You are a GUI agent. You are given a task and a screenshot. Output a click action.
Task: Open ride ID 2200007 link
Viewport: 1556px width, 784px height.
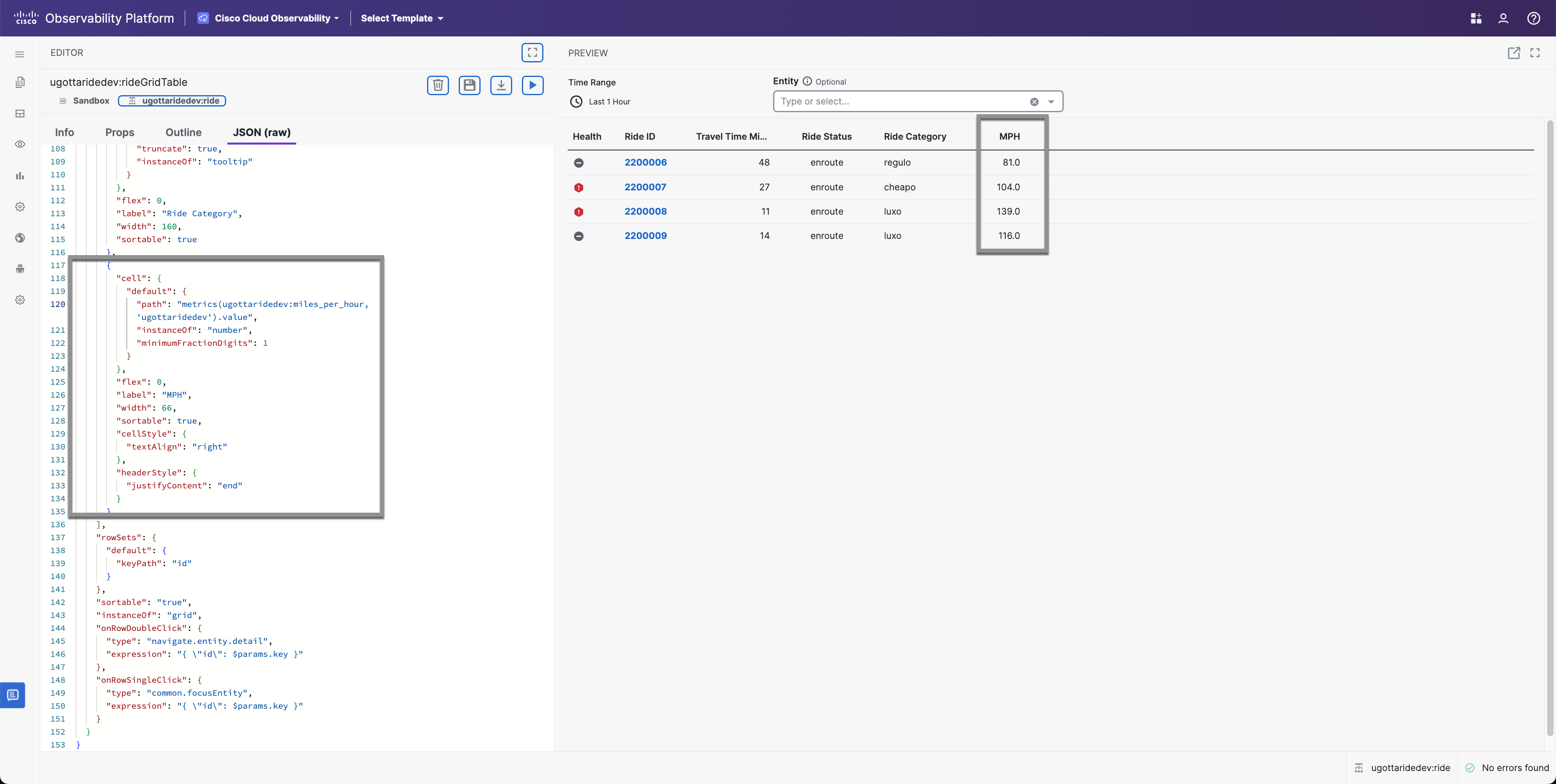(645, 187)
